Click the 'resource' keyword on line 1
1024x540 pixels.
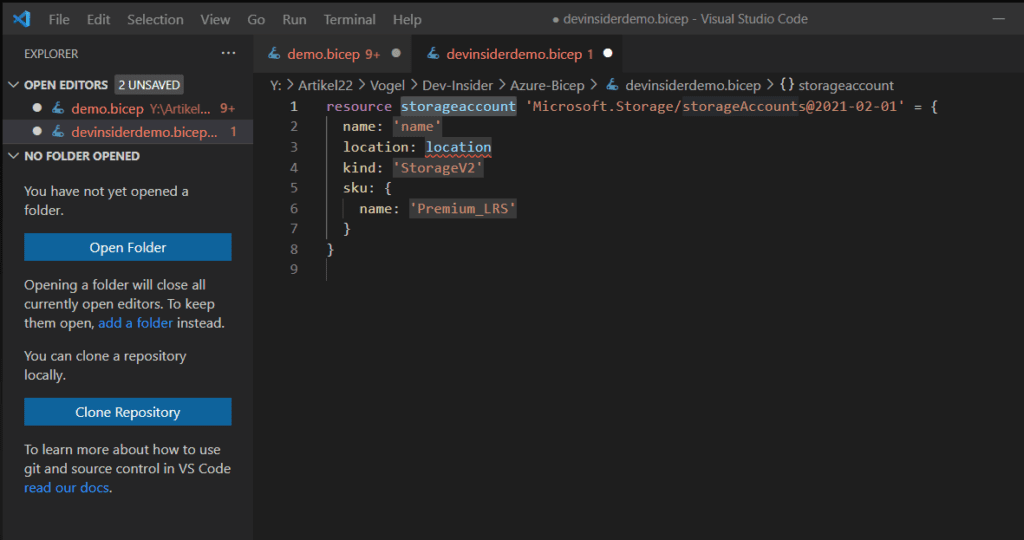point(359,106)
